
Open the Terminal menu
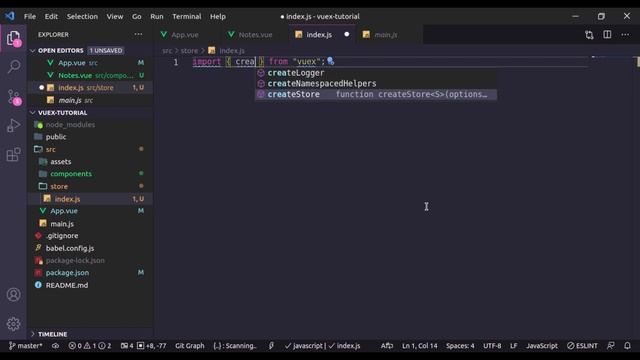(187, 16)
